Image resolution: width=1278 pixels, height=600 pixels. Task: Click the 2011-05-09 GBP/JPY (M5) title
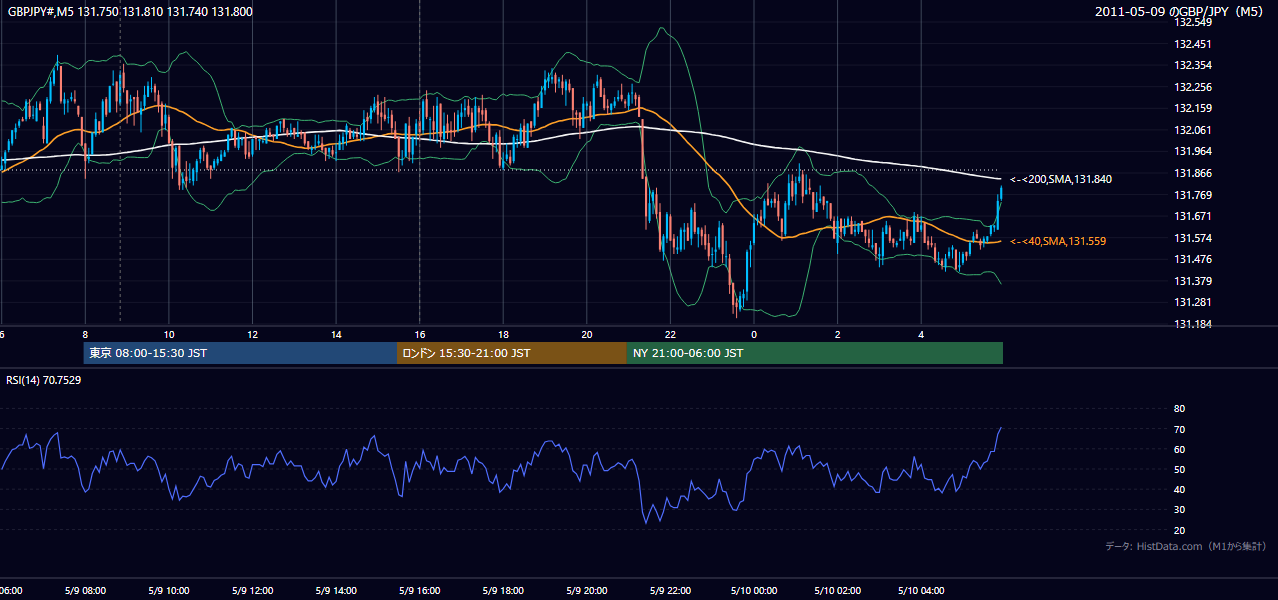click(1181, 12)
